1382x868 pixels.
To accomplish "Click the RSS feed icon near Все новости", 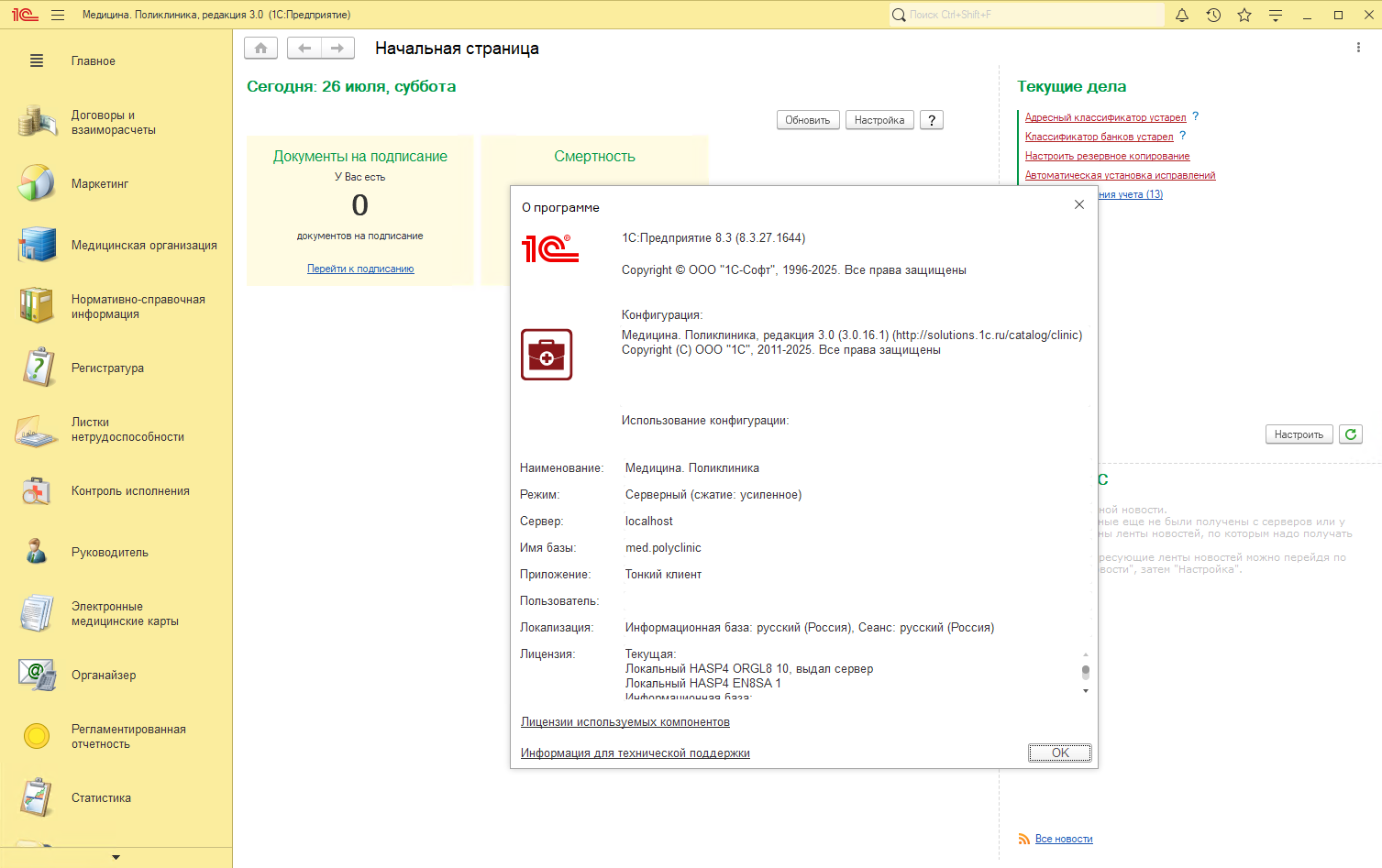I will tap(1023, 839).
